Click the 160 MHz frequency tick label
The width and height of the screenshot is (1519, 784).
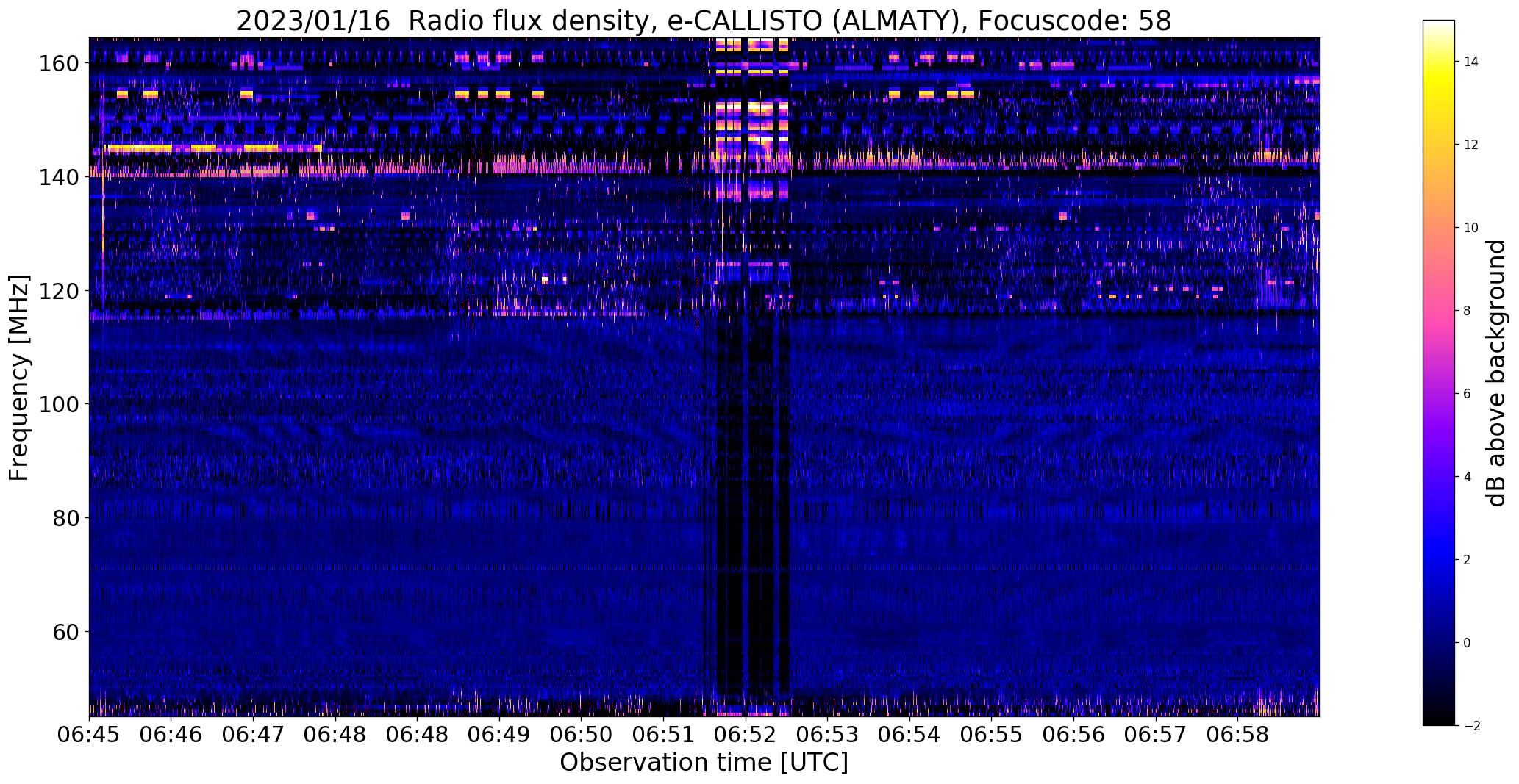[59, 64]
